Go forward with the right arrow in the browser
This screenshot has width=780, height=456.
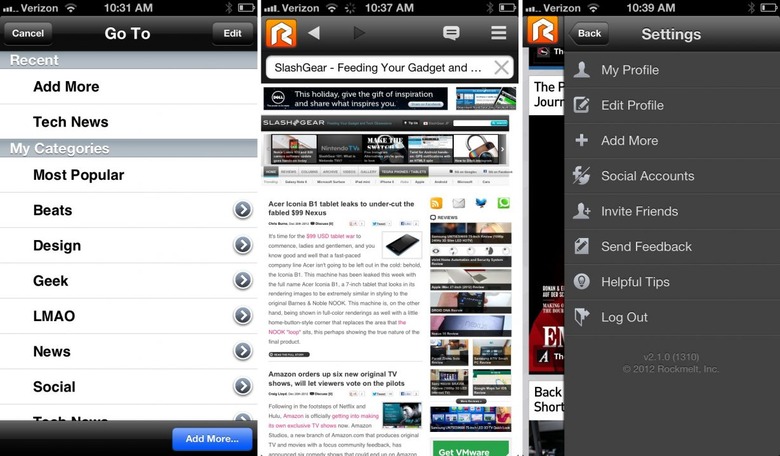pyautogui.click(x=359, y=33)
